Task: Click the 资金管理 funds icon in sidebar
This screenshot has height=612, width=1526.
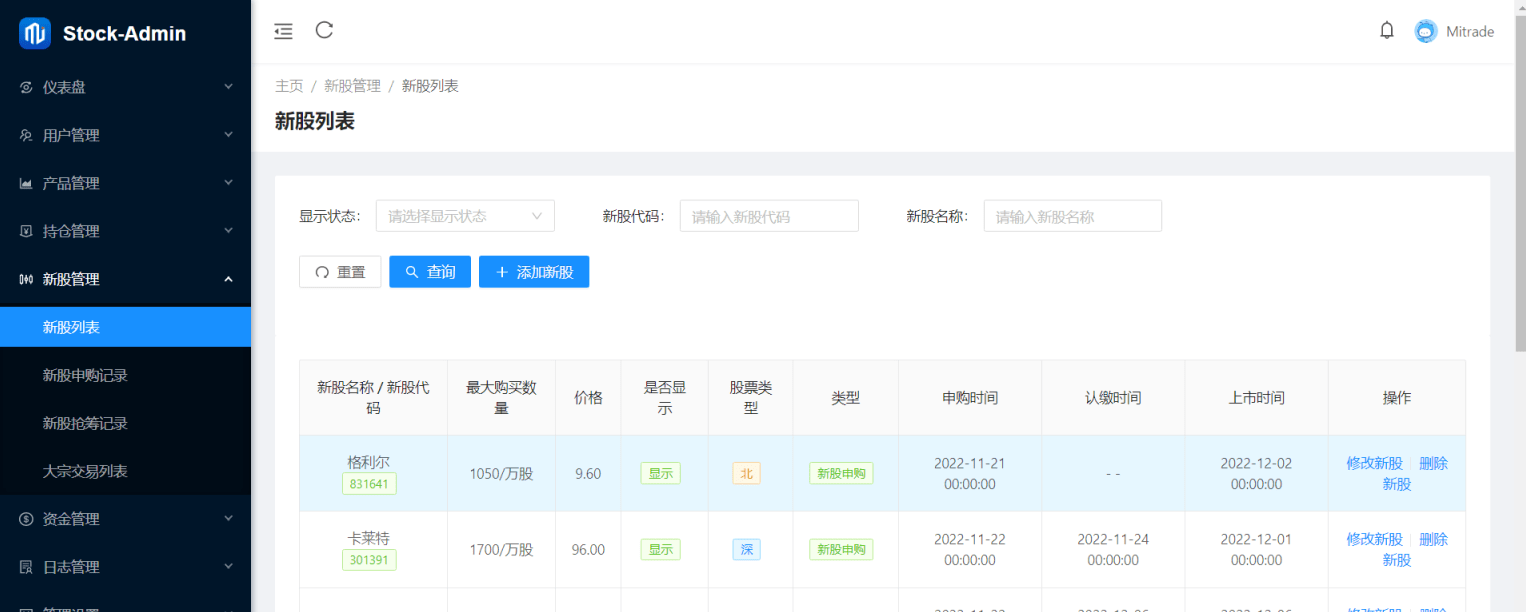Action: point(26,519)
